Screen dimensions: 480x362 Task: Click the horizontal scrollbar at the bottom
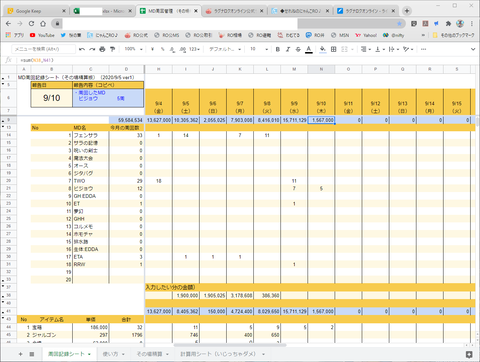pos(230,345)
